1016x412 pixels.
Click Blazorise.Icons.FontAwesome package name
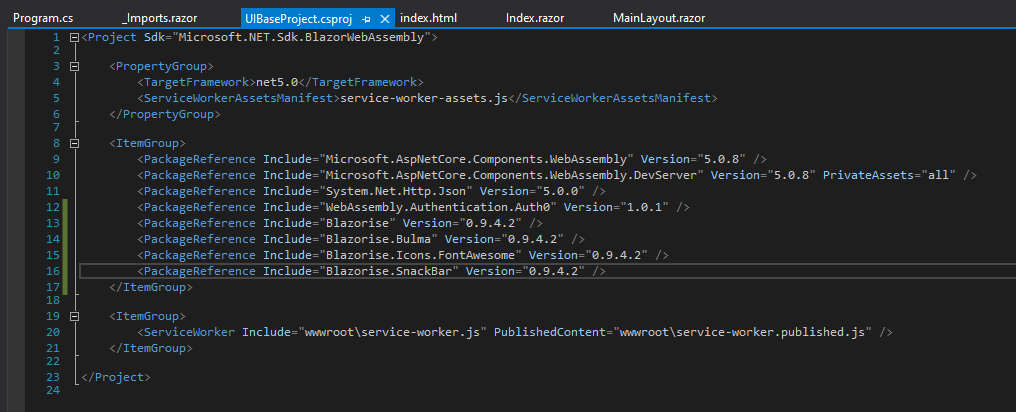(x=420, y=255)
